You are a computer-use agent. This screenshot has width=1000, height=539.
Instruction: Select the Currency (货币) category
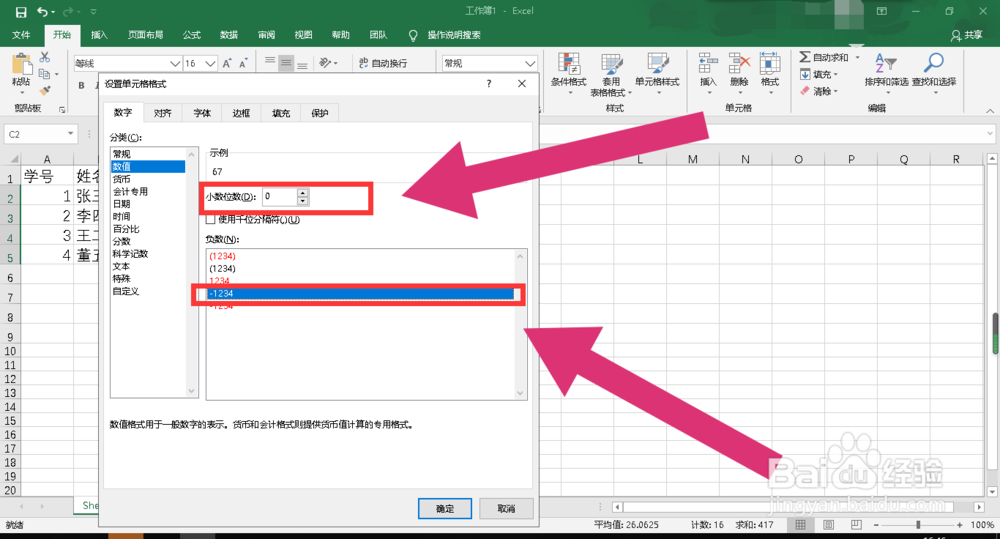point(148,179)
